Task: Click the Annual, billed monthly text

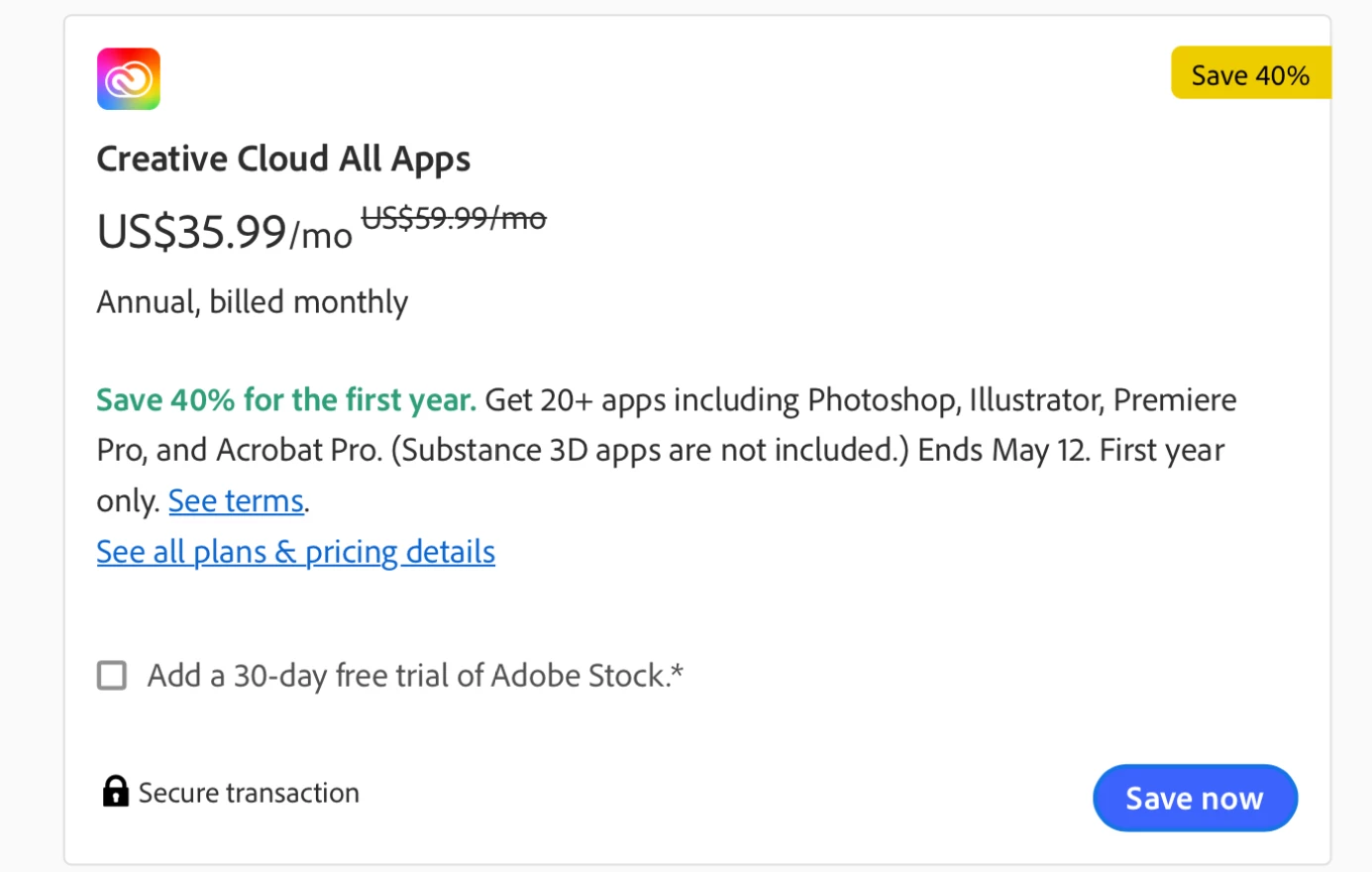Action: point(252,302)
